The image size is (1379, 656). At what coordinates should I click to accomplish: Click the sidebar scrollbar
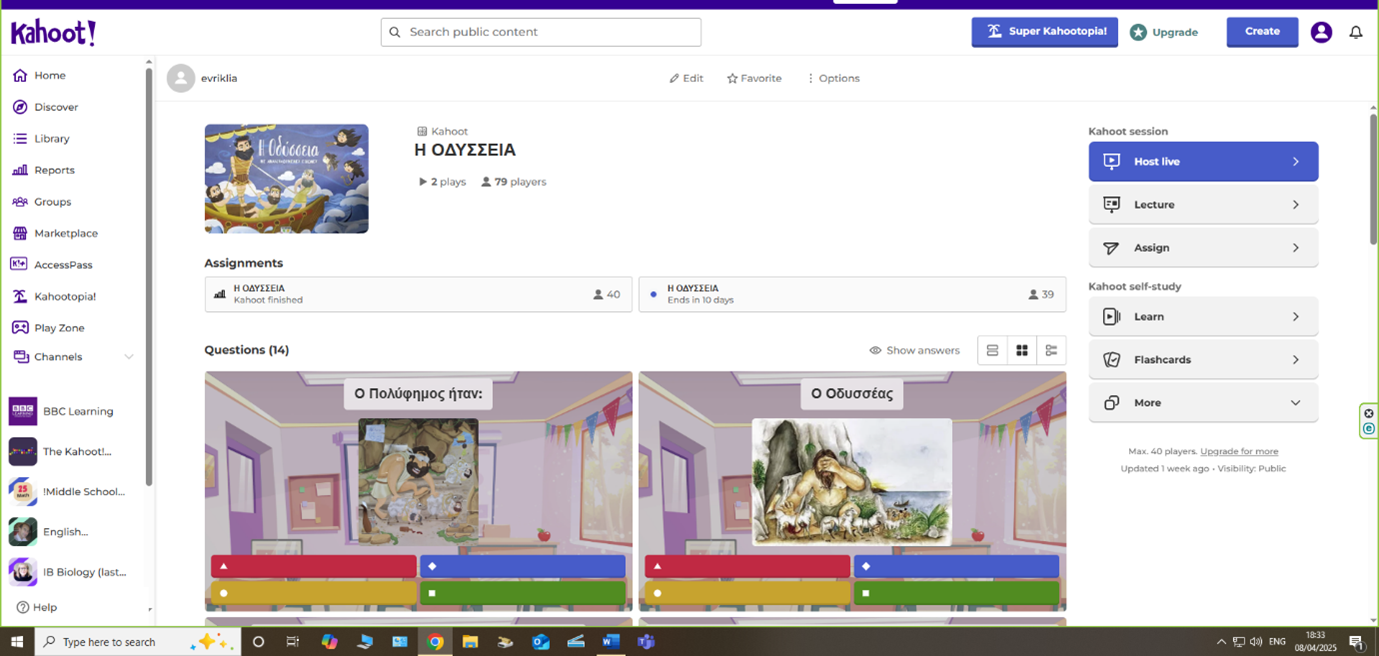pos(150,275)
